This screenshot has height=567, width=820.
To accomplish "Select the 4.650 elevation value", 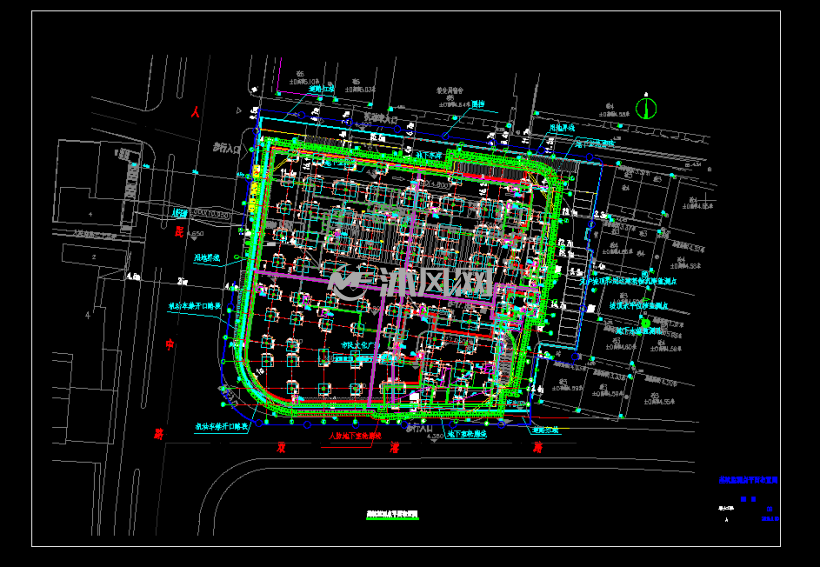I will (195, 233).
